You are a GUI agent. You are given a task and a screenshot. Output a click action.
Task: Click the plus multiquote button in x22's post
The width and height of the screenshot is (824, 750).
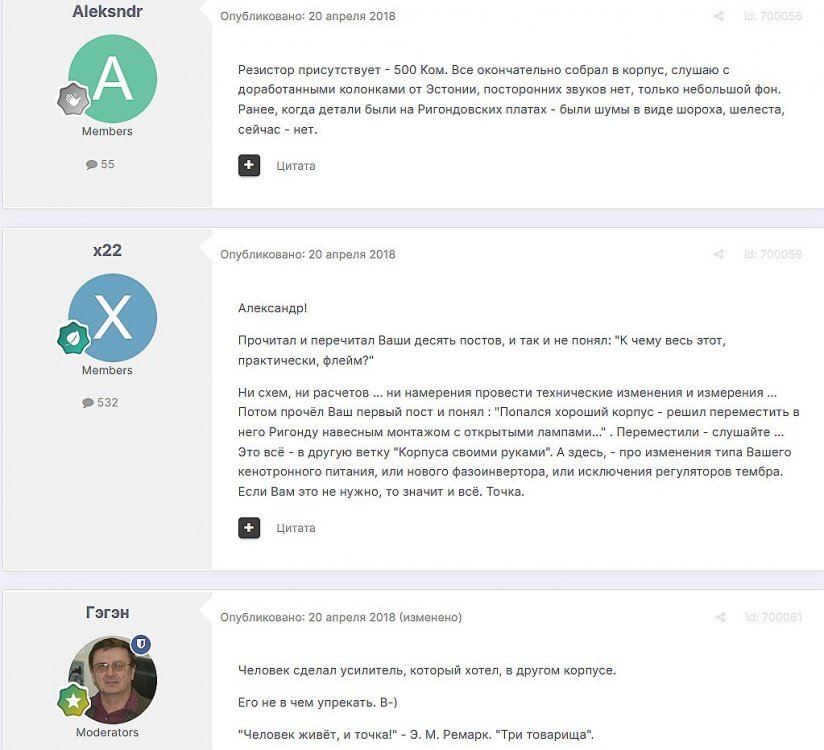249,528
